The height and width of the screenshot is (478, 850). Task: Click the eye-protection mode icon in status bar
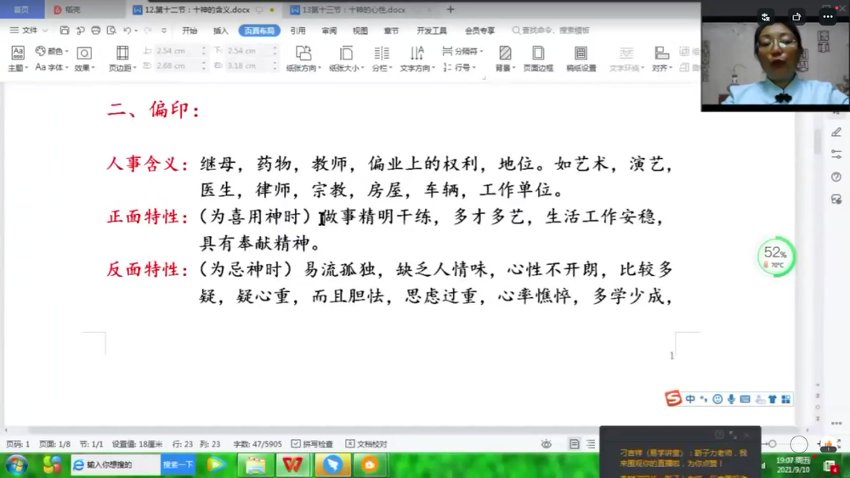tap(546, 444)
